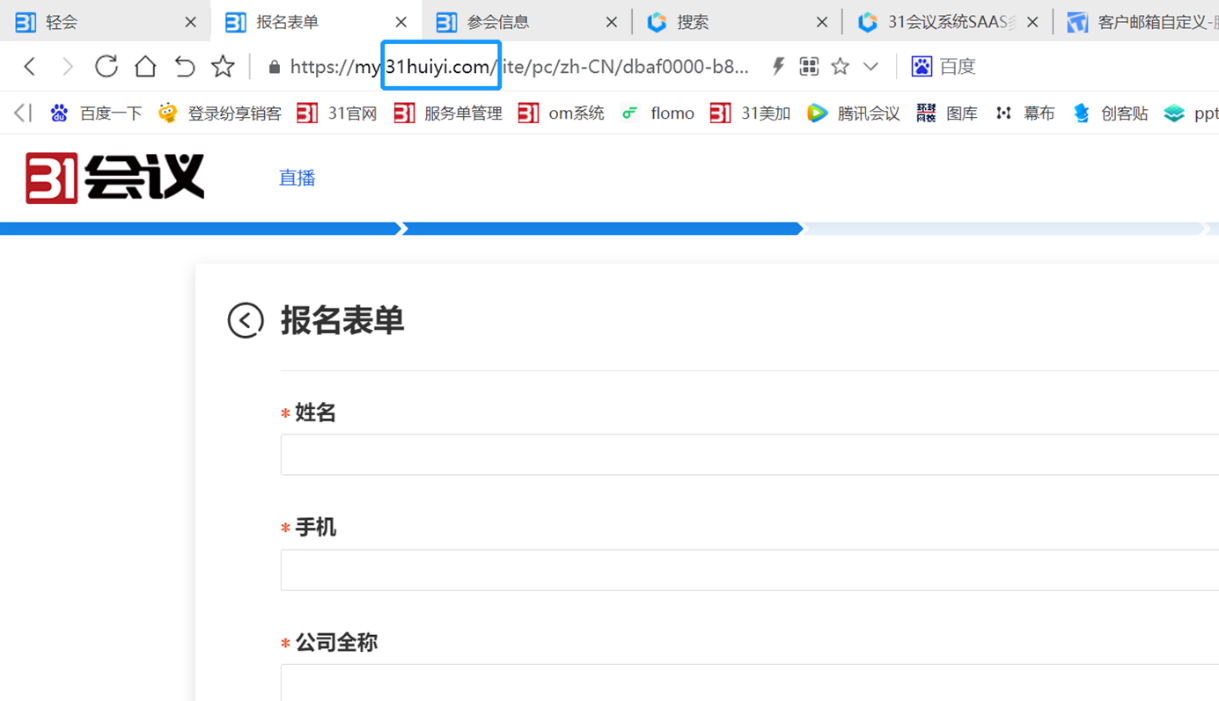Click third light step of progress bar
This screenshot has width=1219, height=701.
pos(1004,229)
